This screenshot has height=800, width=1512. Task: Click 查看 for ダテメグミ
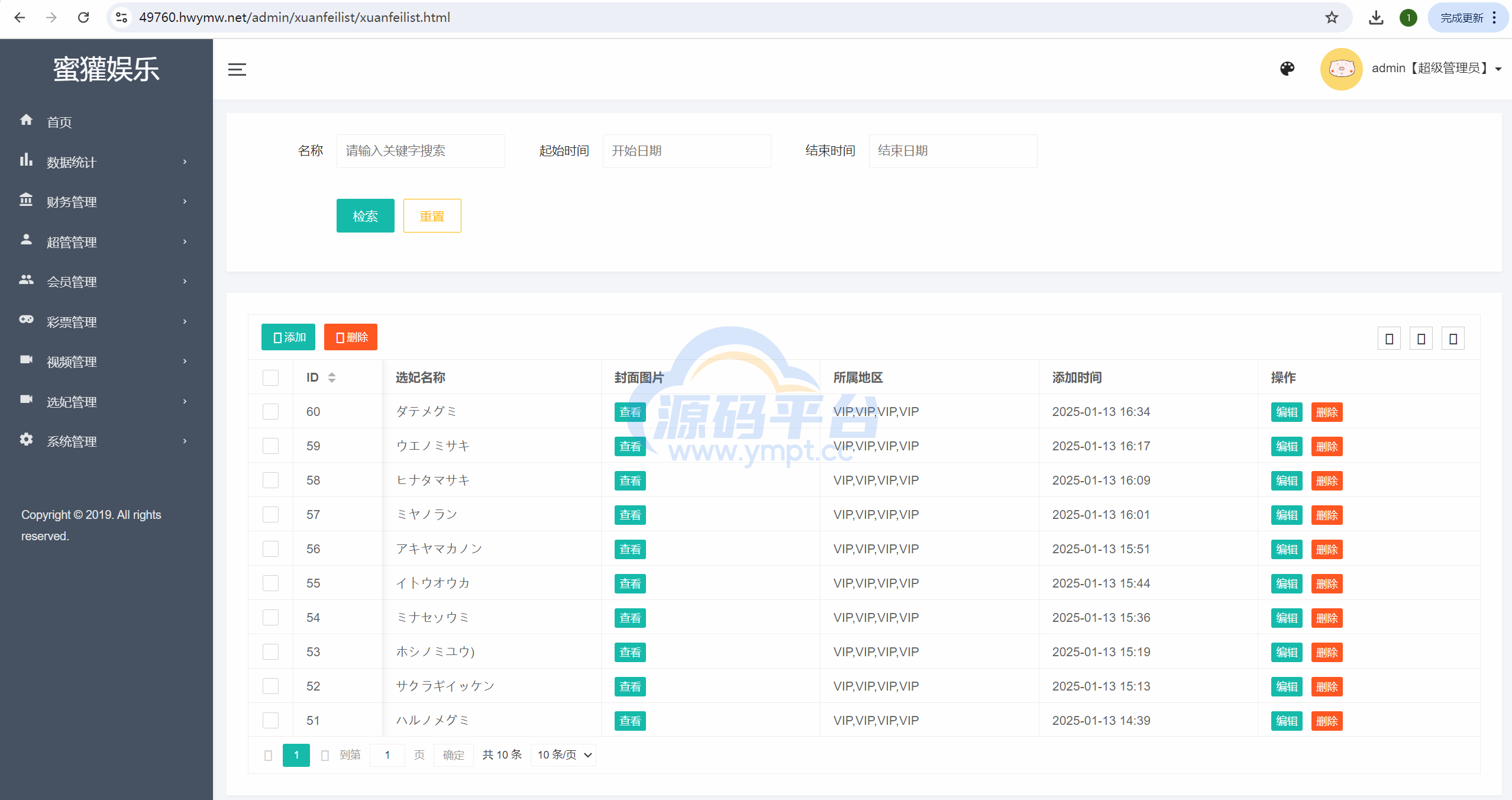[630, 412]
